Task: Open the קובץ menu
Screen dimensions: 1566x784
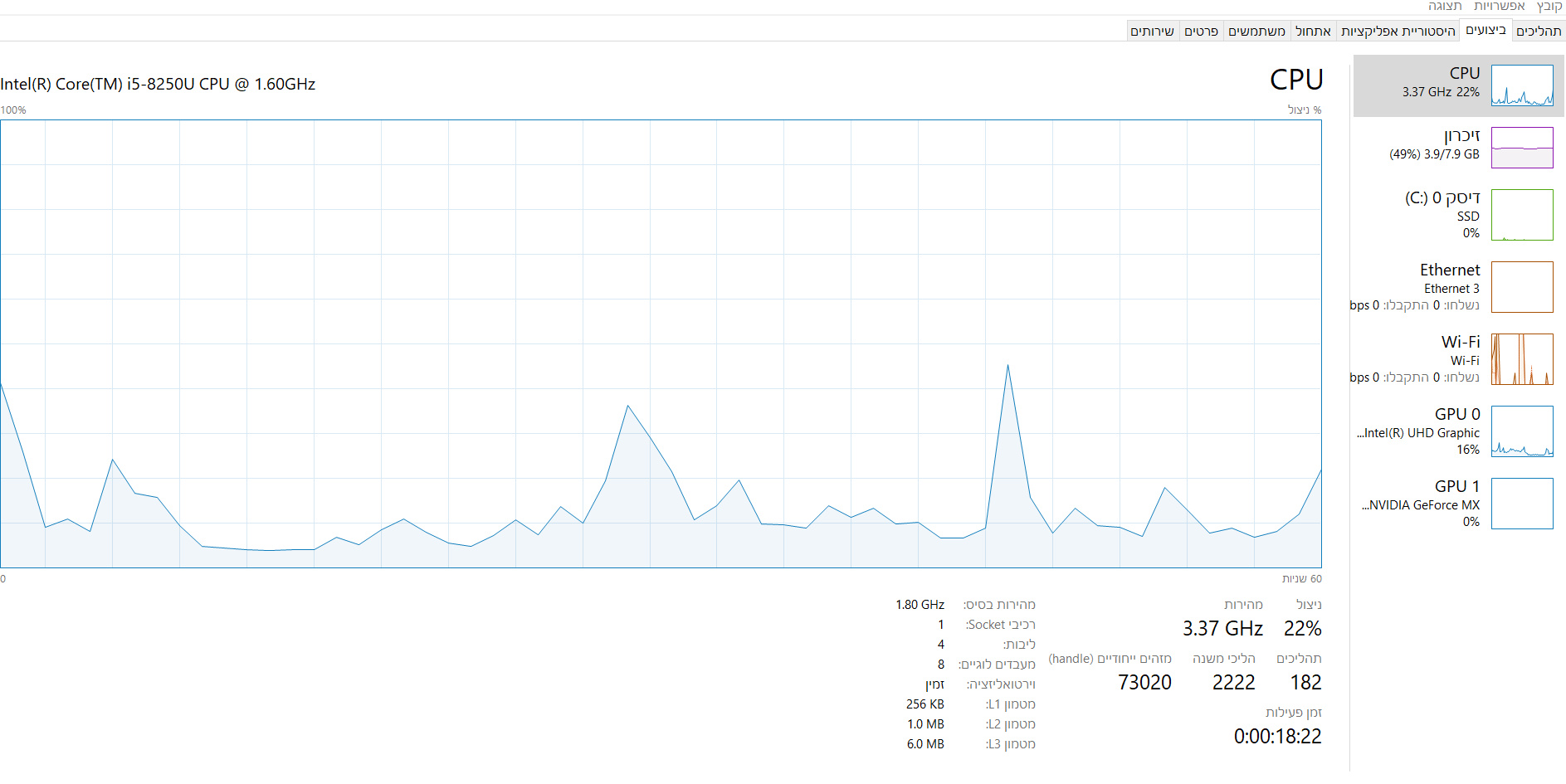Action: point(1549,7)
